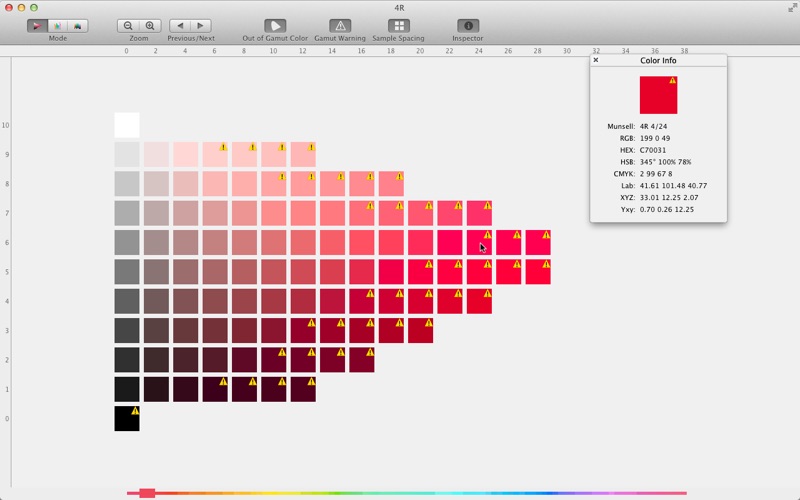The width and height of the screenshot is (800, 500).
Task: Pick the value 1 chroma 12 swatch
Action: [303, 389]
